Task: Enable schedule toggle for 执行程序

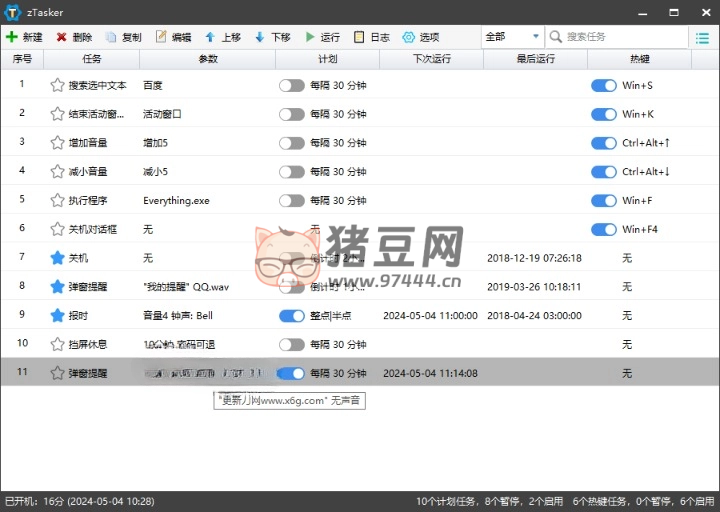Action: [x=292, y=201]
